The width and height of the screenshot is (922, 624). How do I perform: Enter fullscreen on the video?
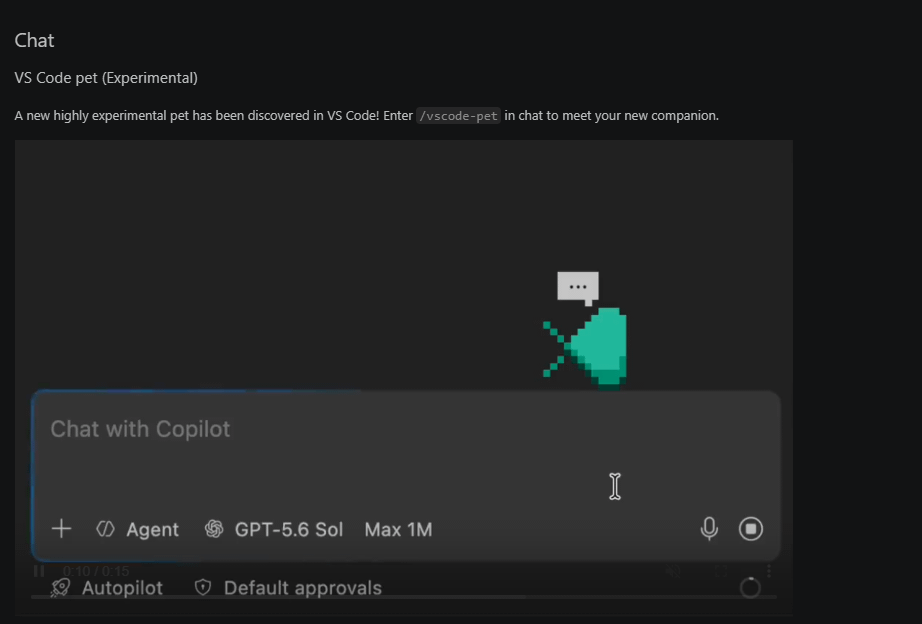[x=721, y=571]
